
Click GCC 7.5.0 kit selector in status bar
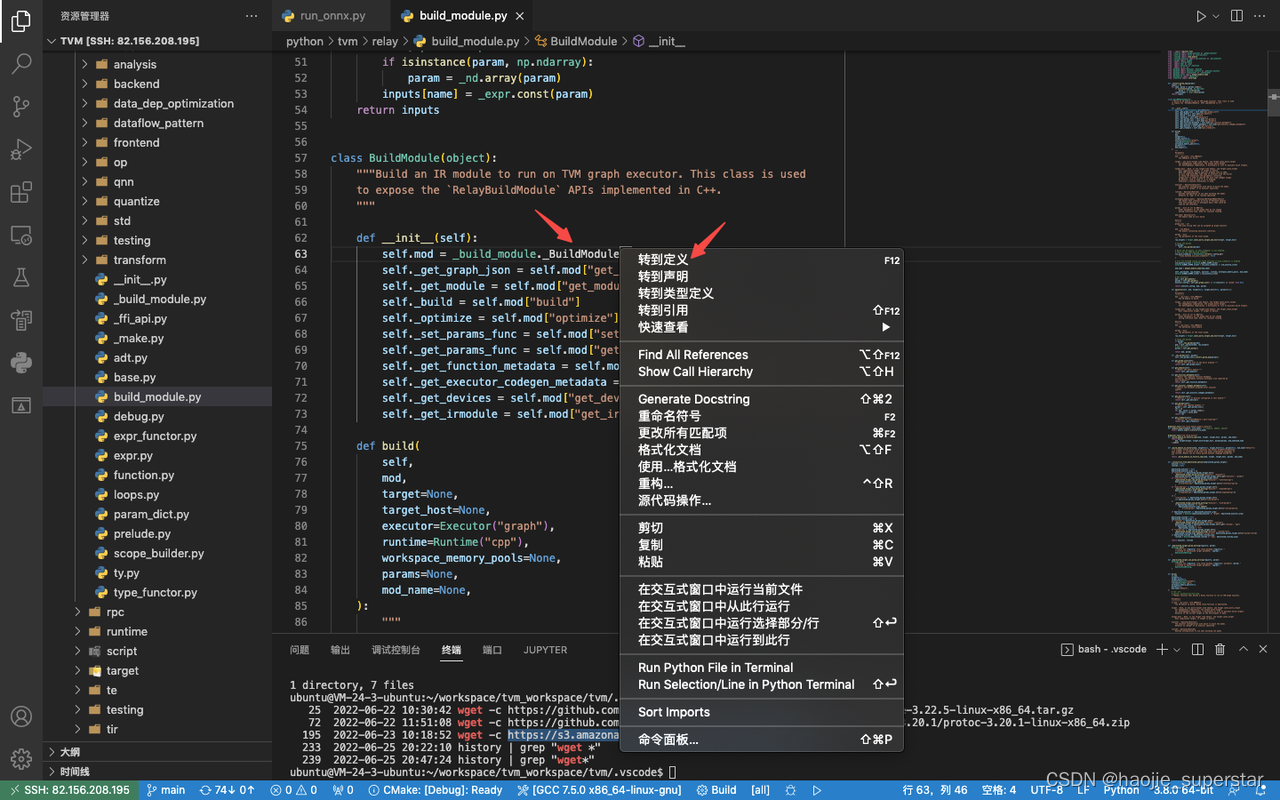click(599, 790)
